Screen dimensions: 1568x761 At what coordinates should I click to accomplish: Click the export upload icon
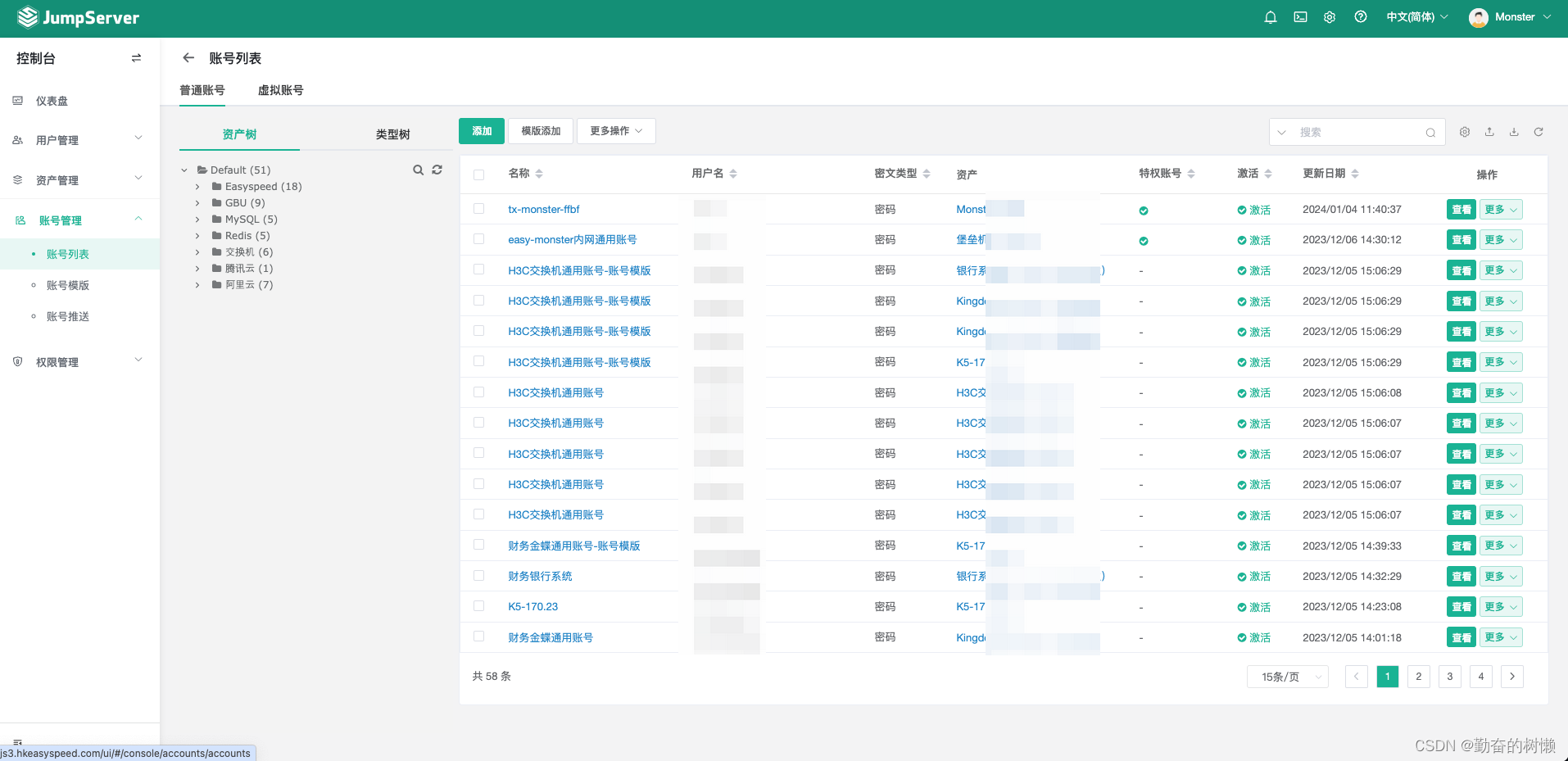point(1489,132)
